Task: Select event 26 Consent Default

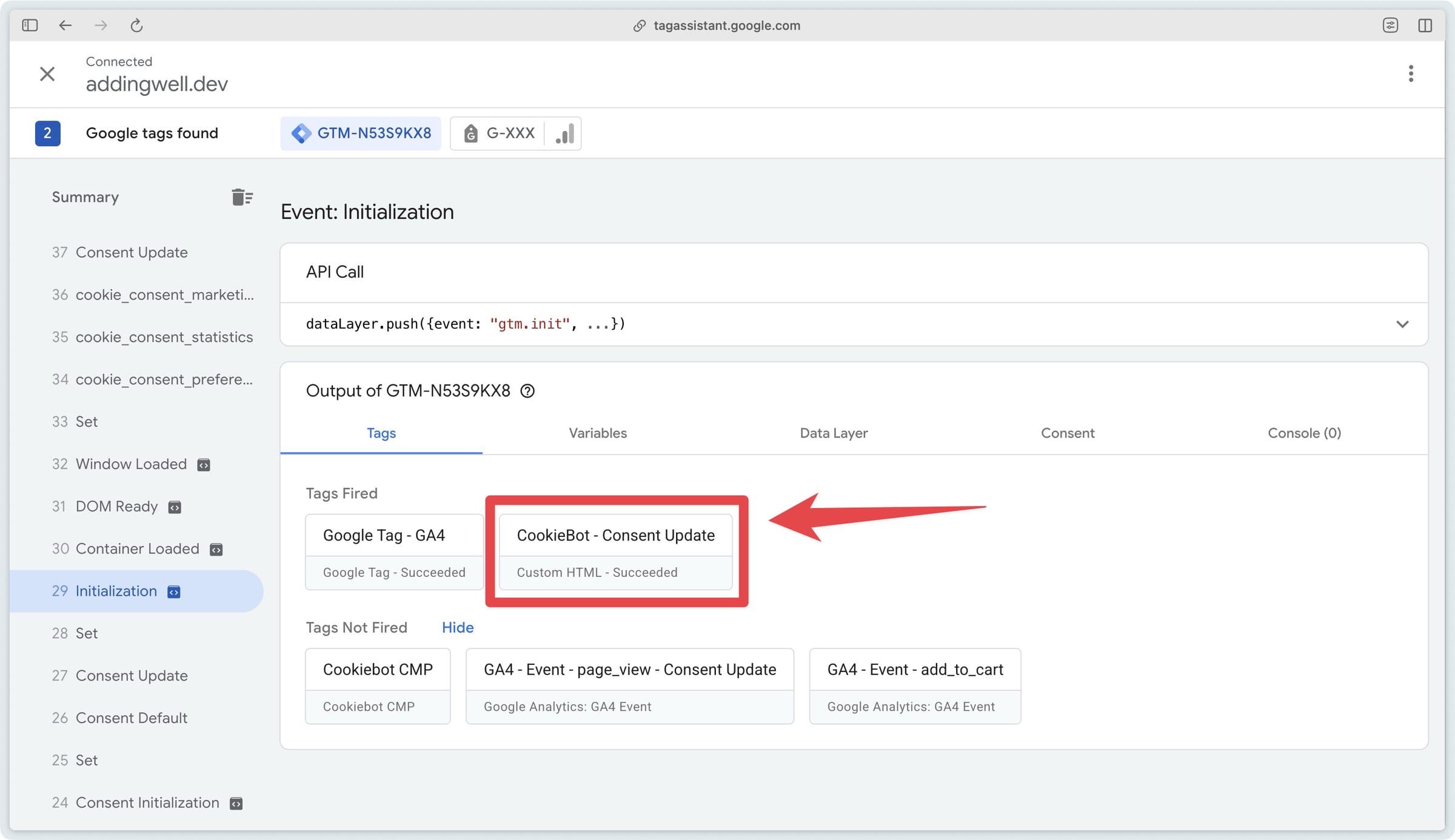Action: coord(136,718)
